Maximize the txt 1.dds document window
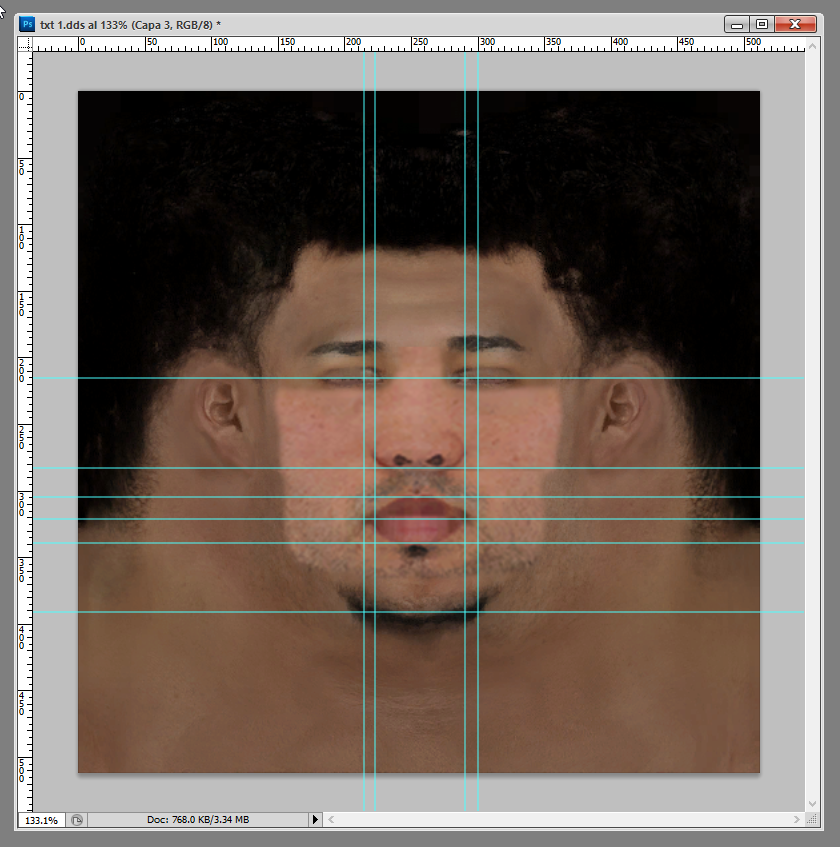840x847 pixels. pos(762,24)
